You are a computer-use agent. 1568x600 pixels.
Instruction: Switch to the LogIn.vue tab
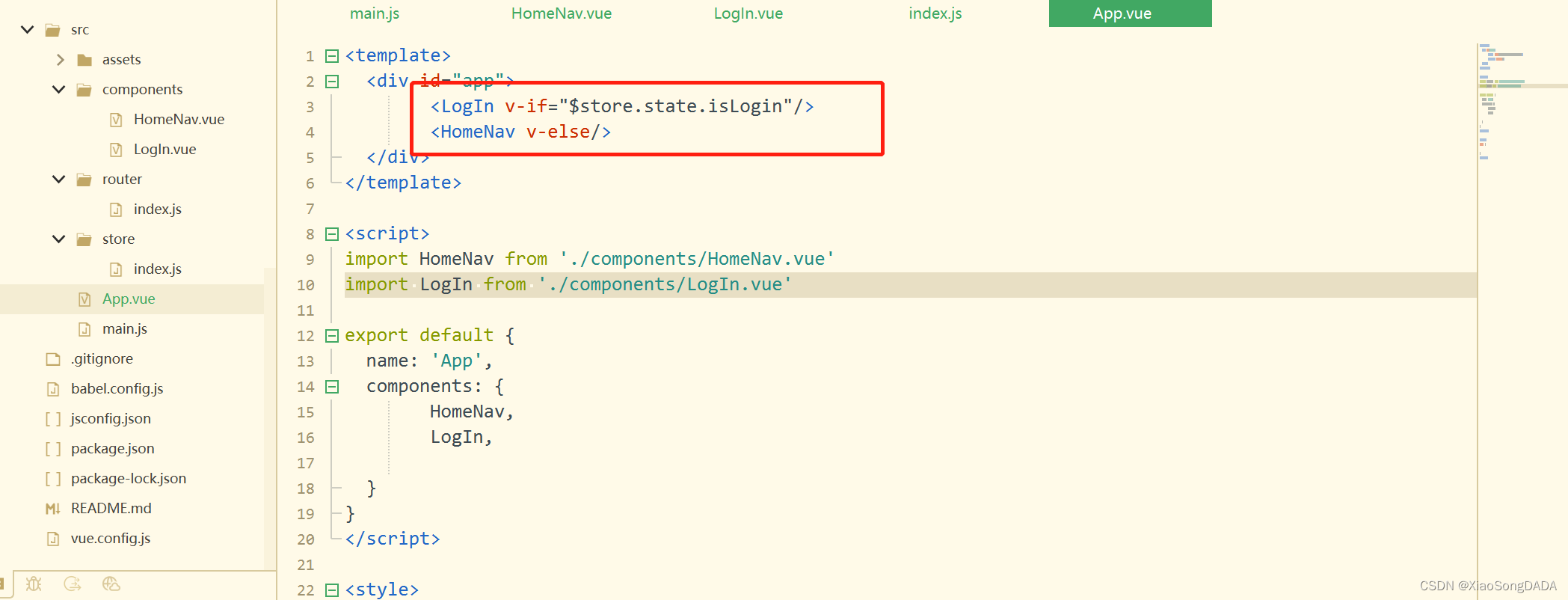[748, 13]
